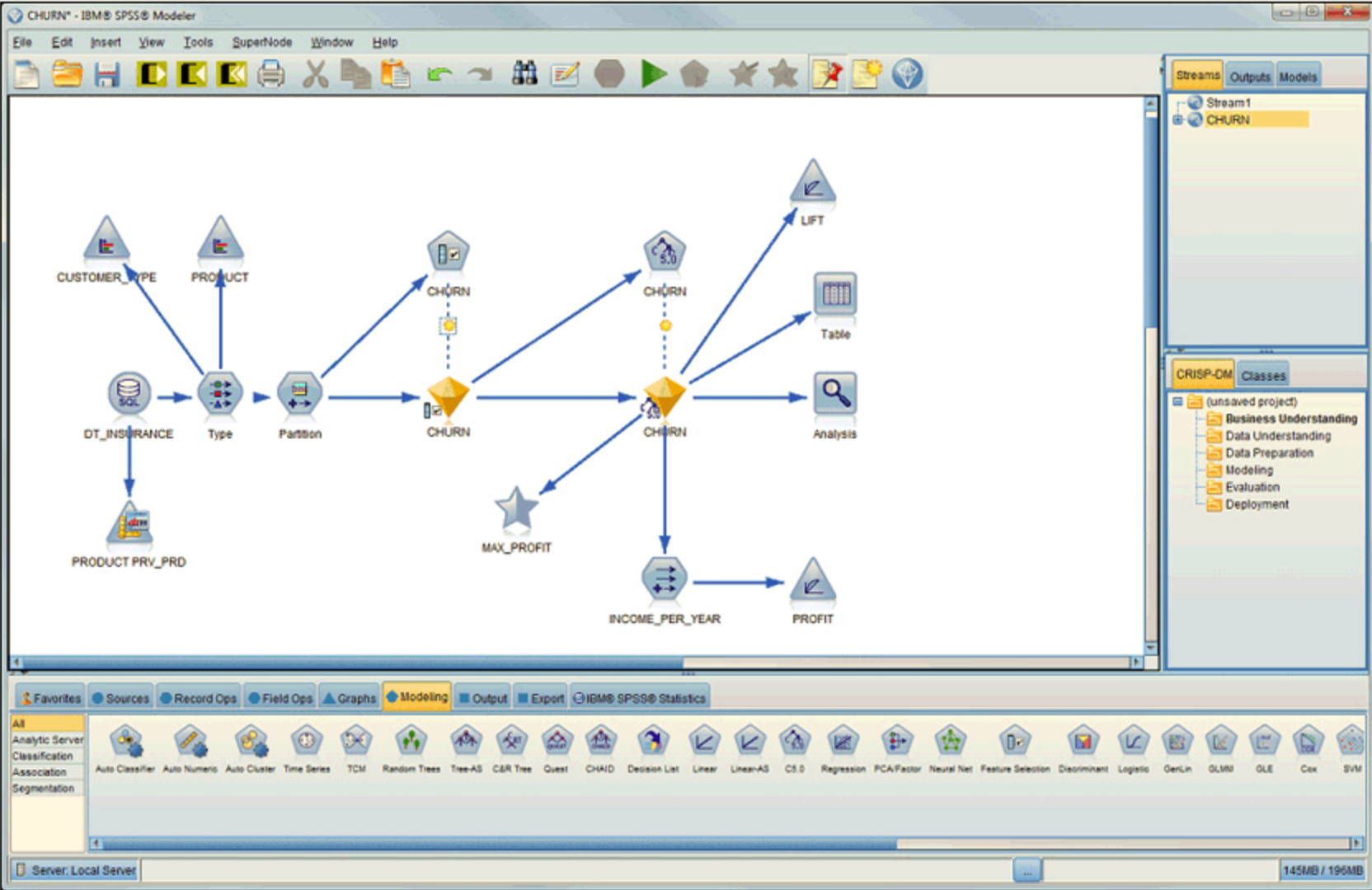The image size is (1372, 890).
Task: Pick the Time Series palette node
Action: 307,749
